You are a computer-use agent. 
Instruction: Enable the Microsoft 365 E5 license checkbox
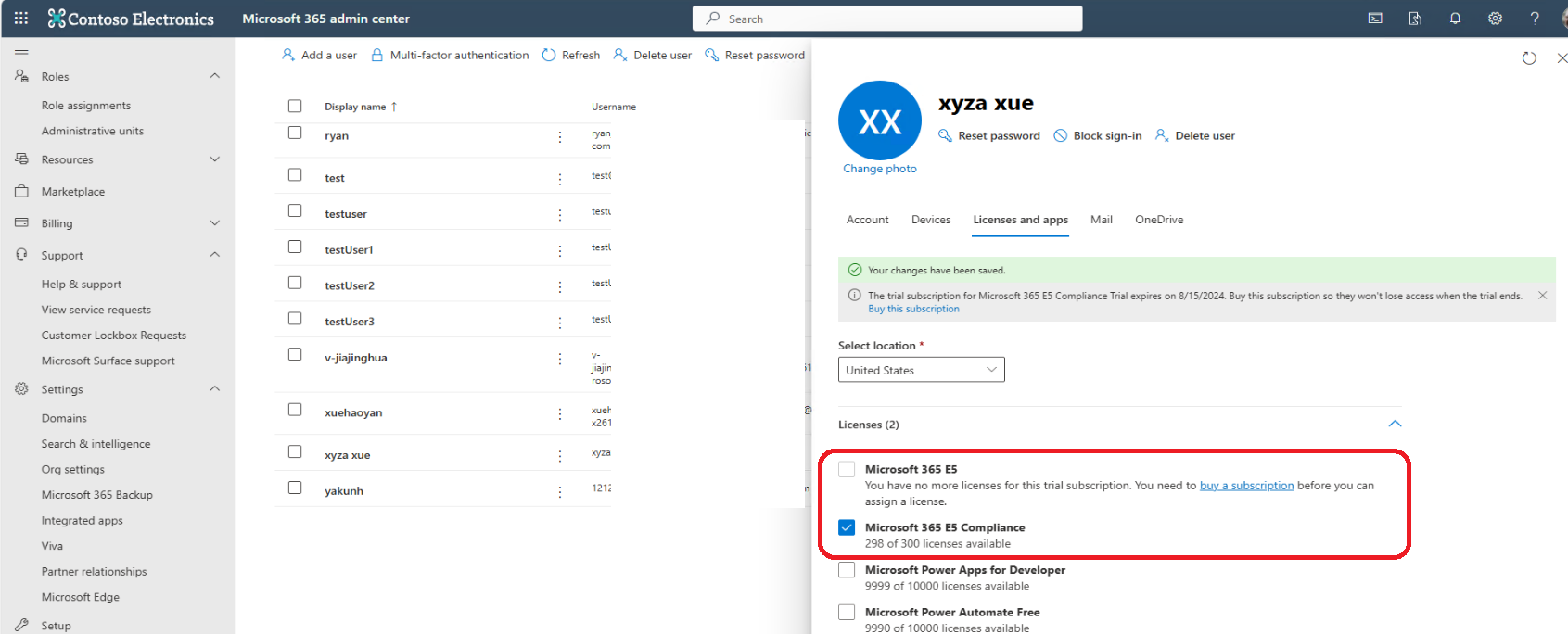coord(847,469)
